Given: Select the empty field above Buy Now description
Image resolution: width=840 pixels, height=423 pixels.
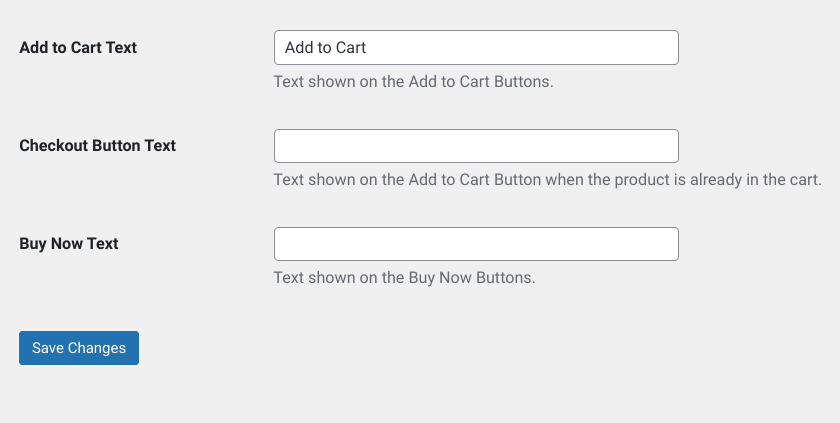Looking at the screenshot, I should [476, 244].
